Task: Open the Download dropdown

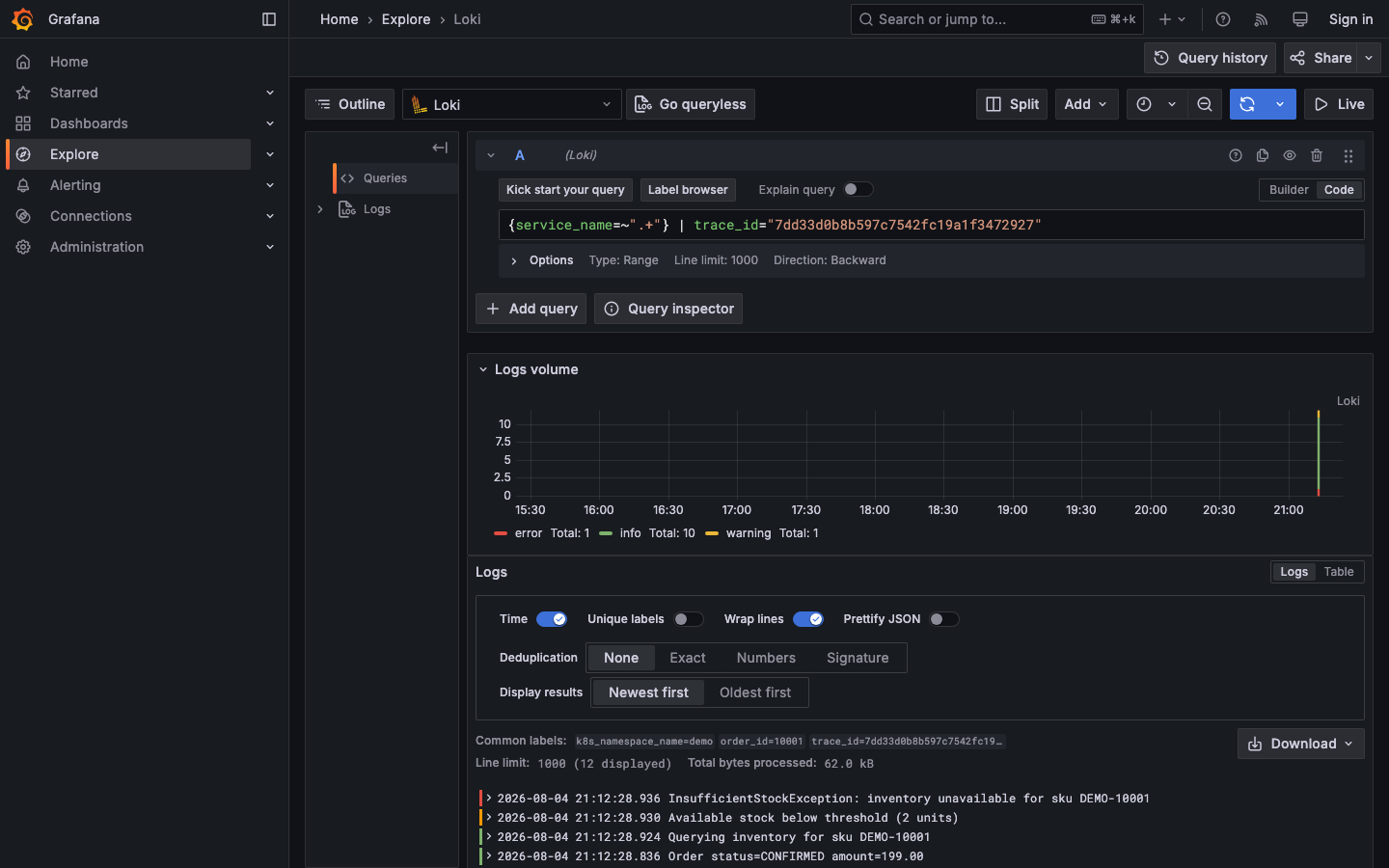Action: 1301,744
